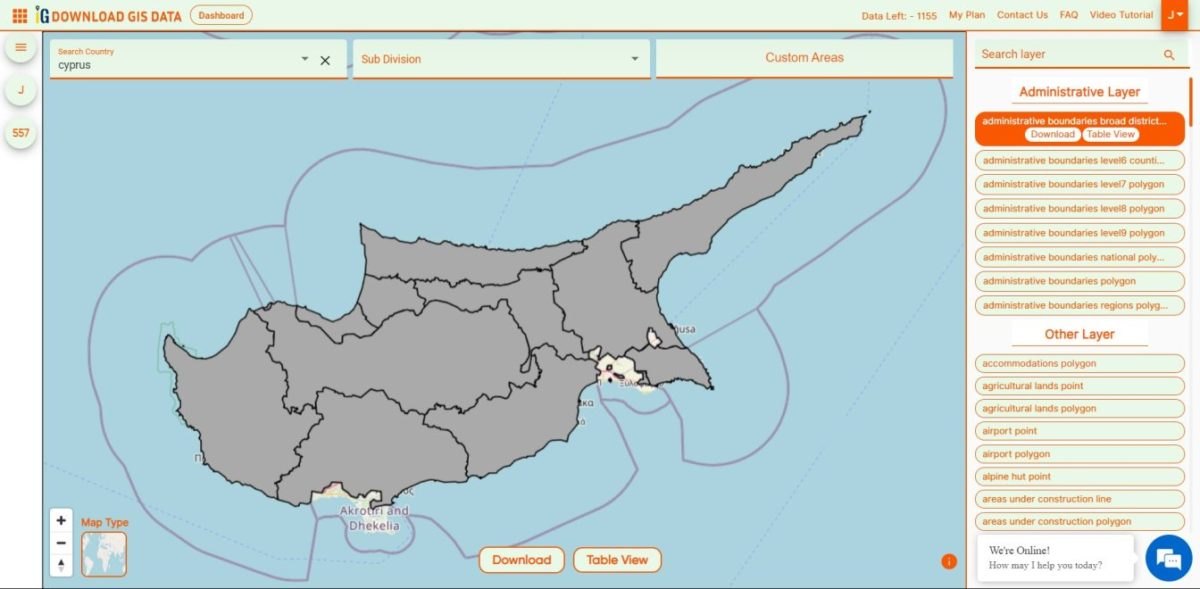Open Table View for broad district layer

click(1110, 133)
